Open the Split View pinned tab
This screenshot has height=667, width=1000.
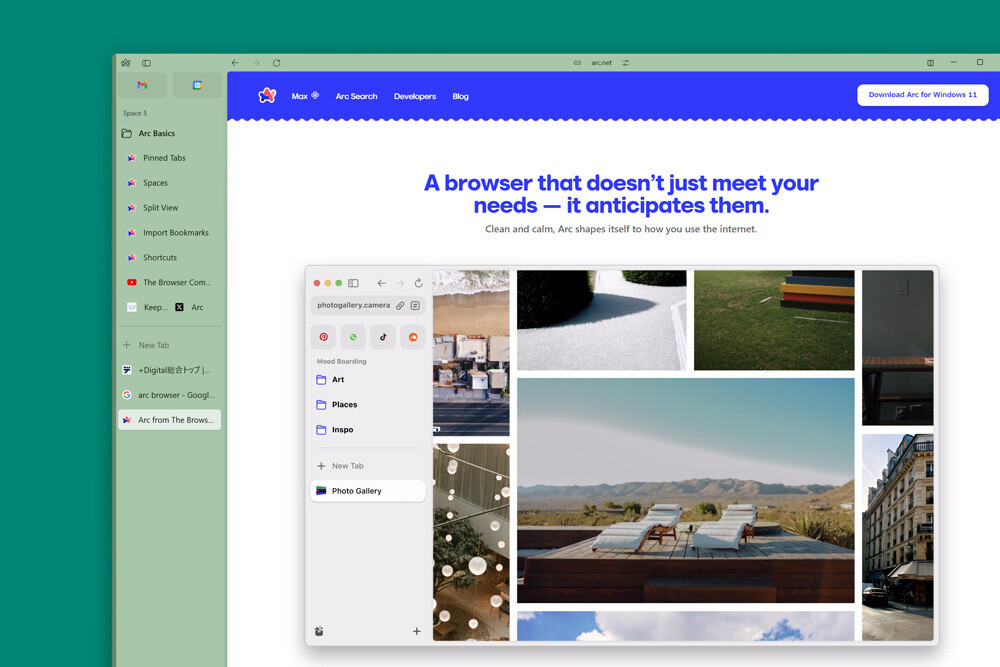[160, 208]
